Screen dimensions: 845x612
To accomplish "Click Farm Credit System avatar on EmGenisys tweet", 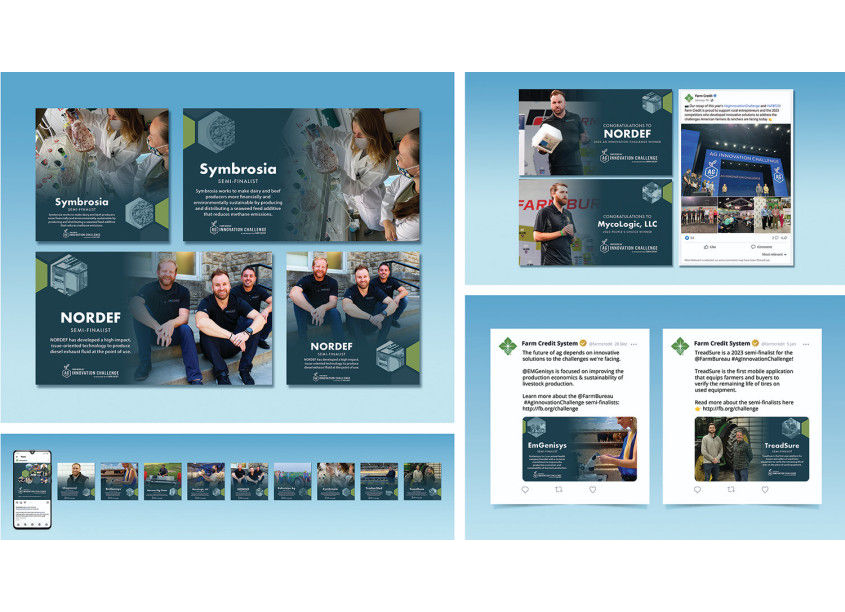I will pos(508,346).
